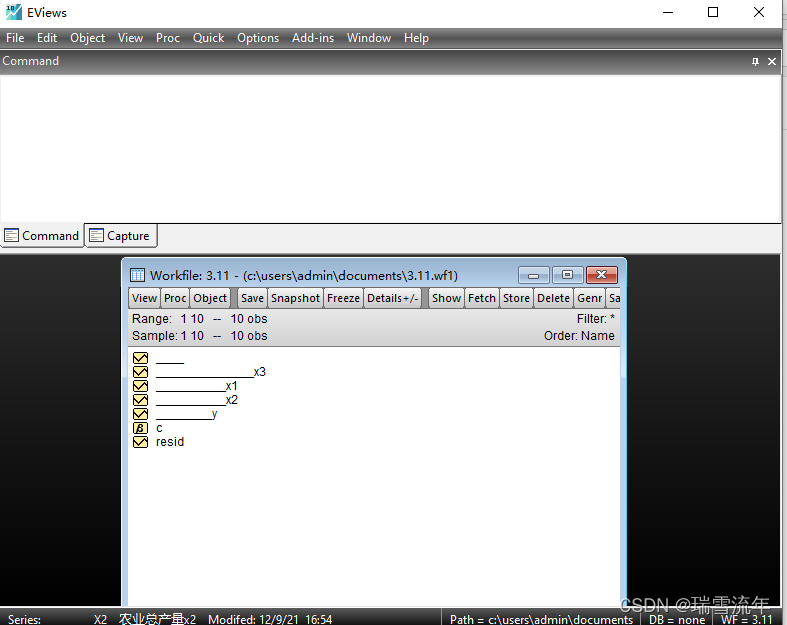Screen dimensions: 787x625
Task: Click the Snapshot button
Action: point(295,298)
